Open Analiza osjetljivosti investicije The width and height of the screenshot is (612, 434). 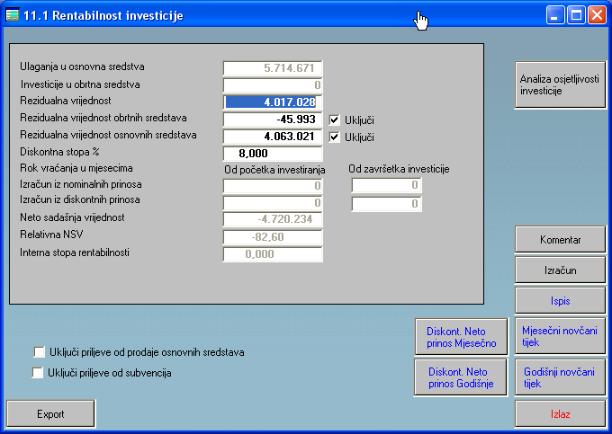pyautogui.click(x=560, y=85)
